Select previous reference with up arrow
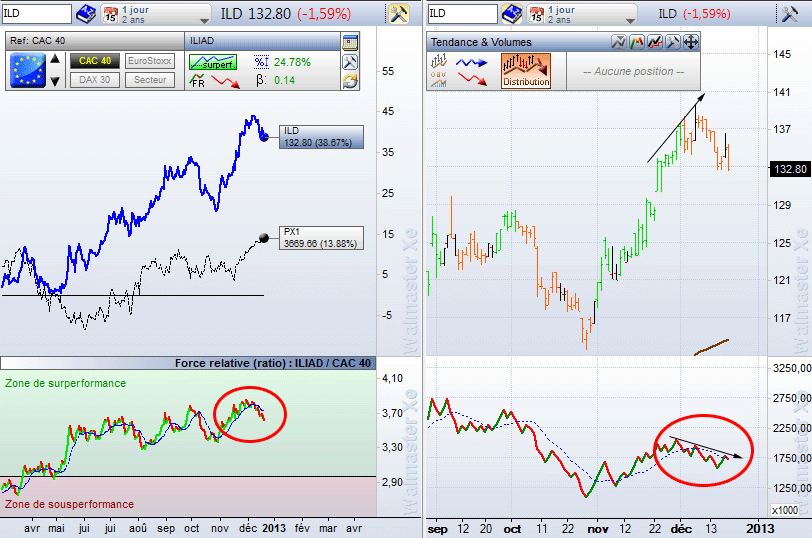This screenshot has height=538, width=812. [55, 59]
